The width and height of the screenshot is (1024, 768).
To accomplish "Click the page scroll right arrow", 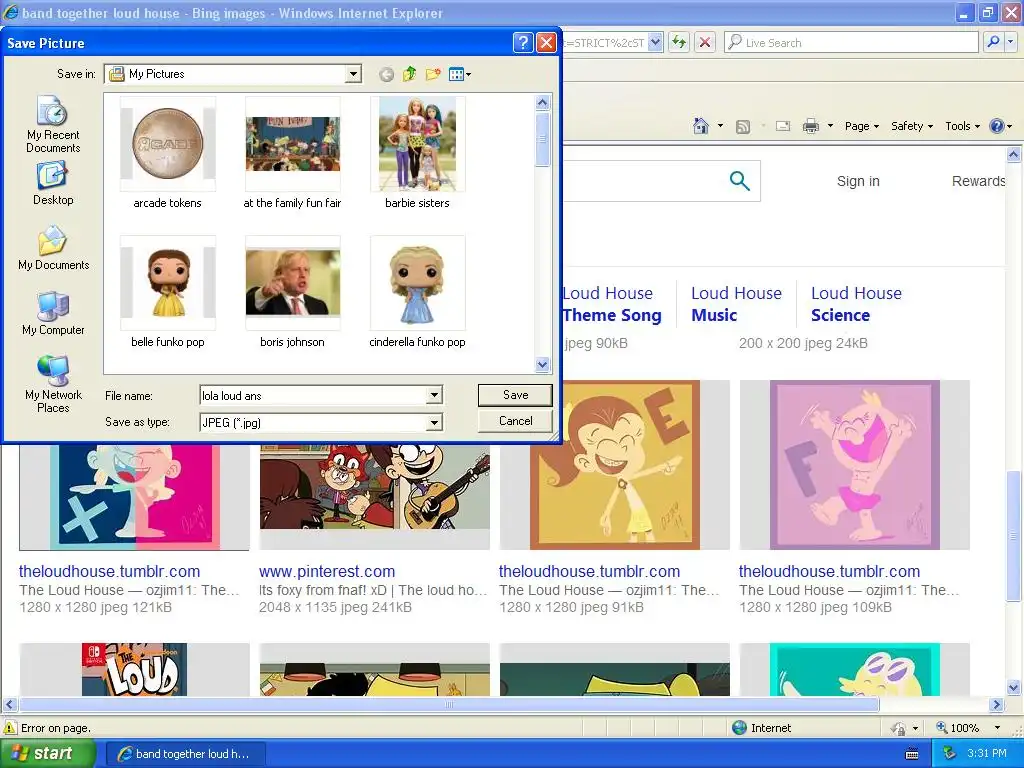I will click(x=996, y=705).
